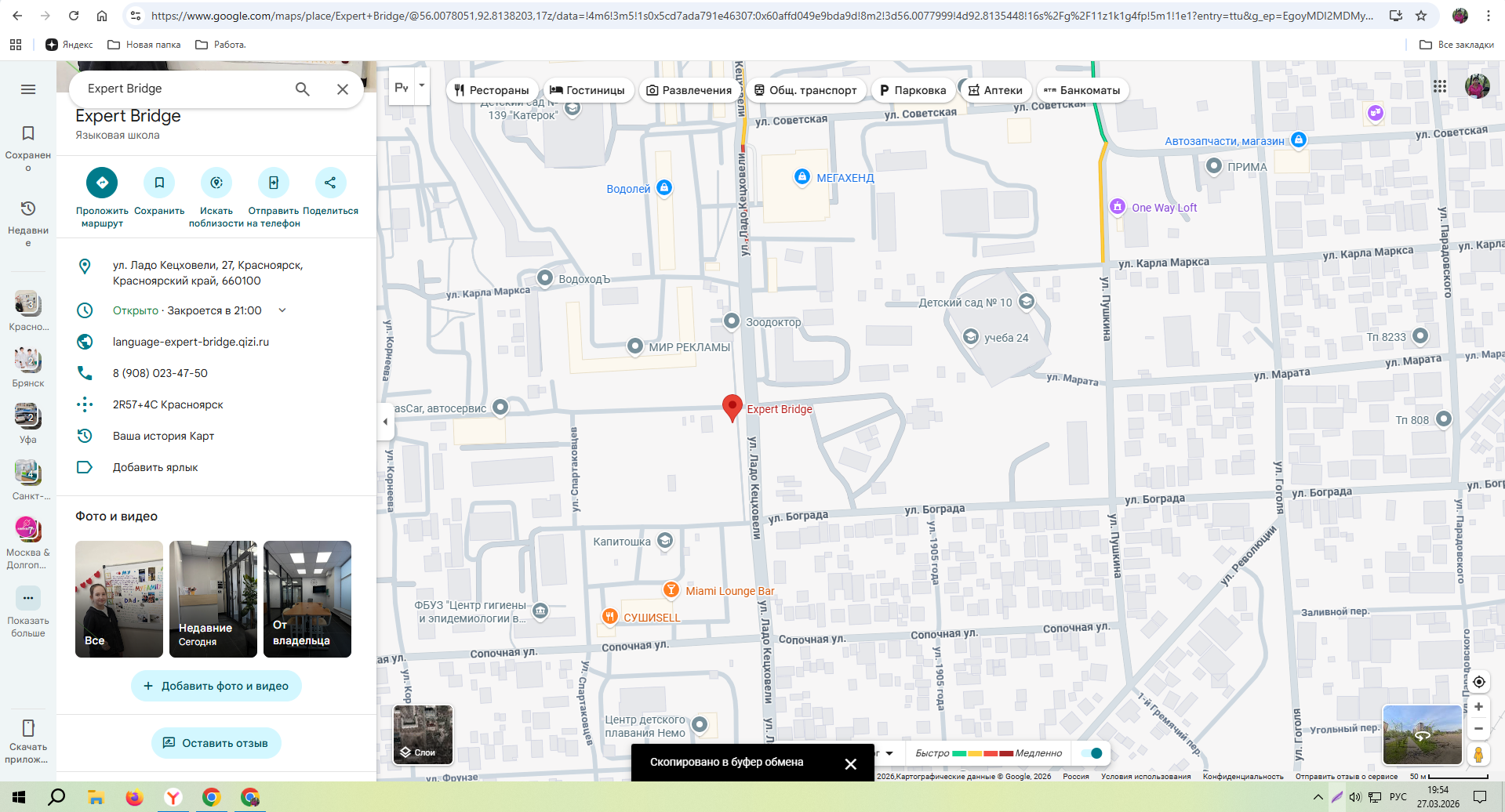Open Работа bookmarks folder
1505x812 pixels.
[x=220, y=45]
